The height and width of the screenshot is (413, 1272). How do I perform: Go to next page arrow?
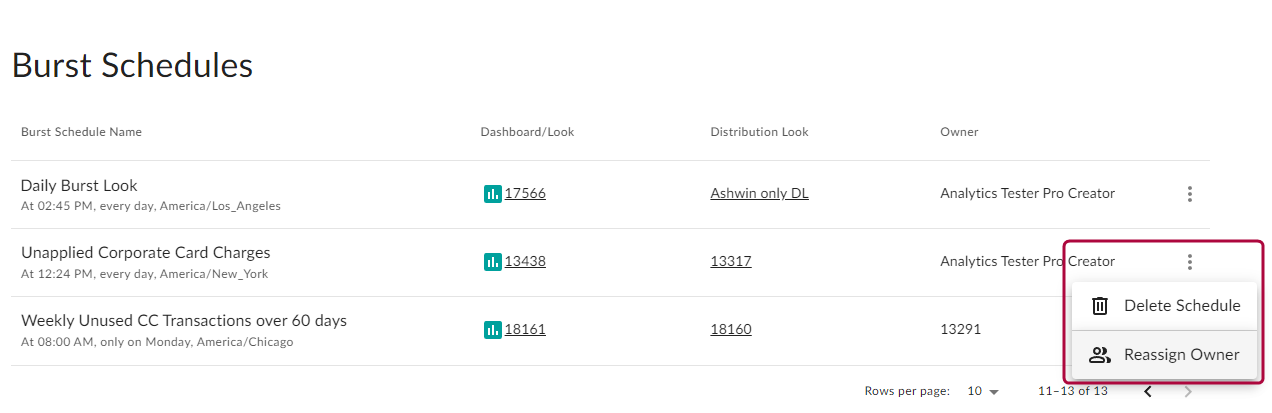click(1188, 392)
